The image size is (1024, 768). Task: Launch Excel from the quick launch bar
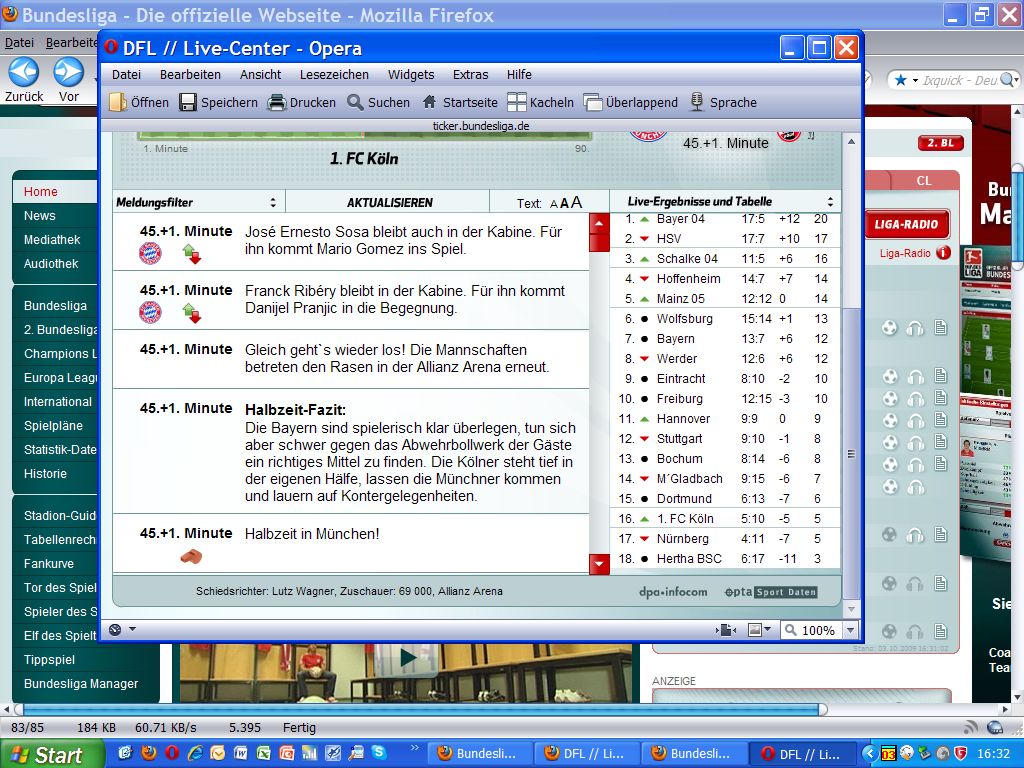(263, 753)
